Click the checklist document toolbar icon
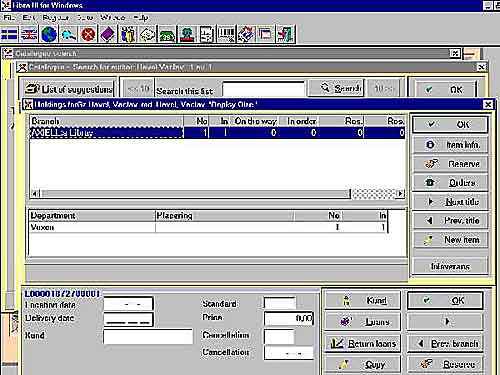This screenshot has height=375, width=500. coord(206,34)
